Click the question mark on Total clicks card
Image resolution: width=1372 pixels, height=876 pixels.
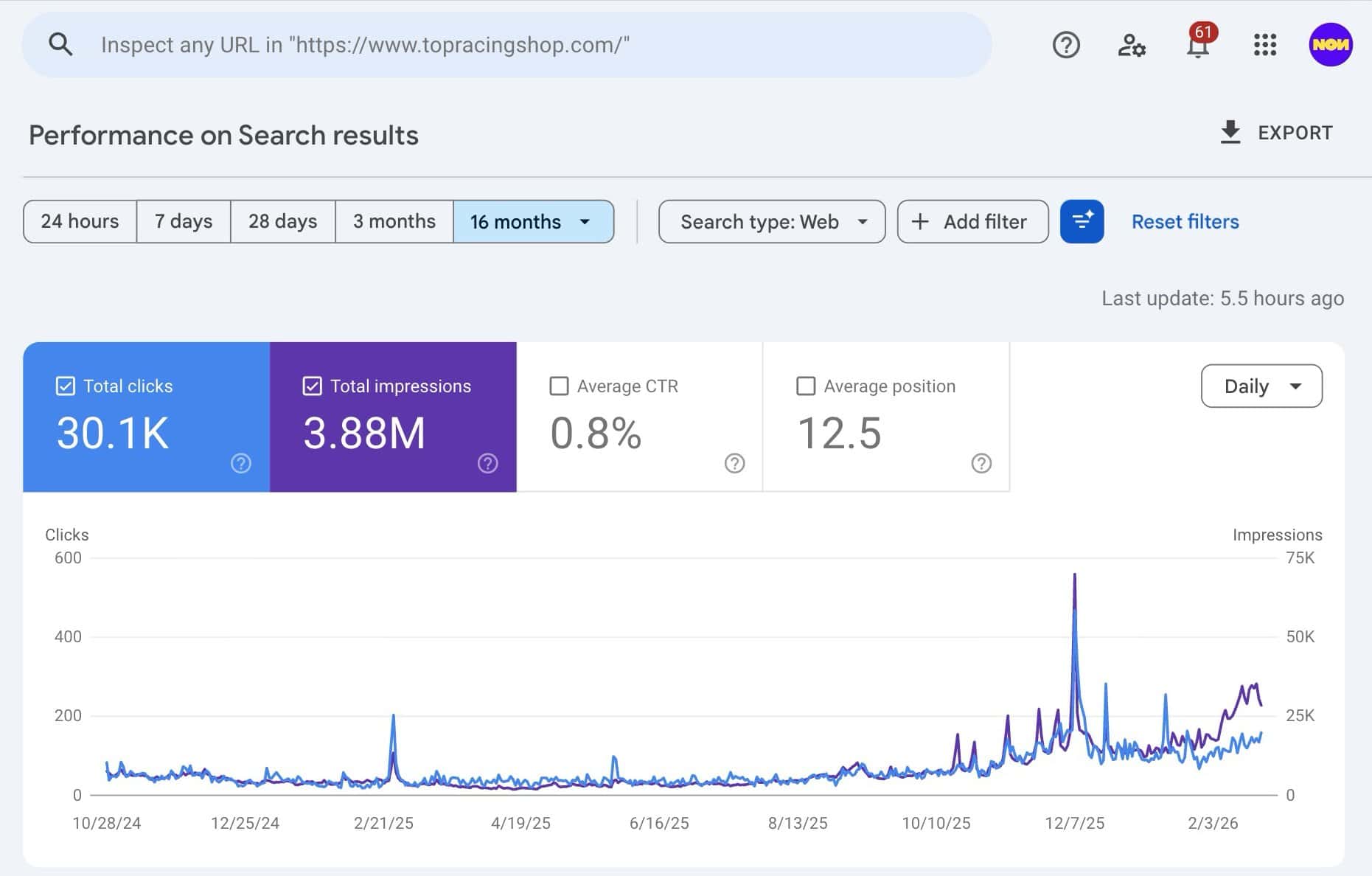(x=240, y=464)
